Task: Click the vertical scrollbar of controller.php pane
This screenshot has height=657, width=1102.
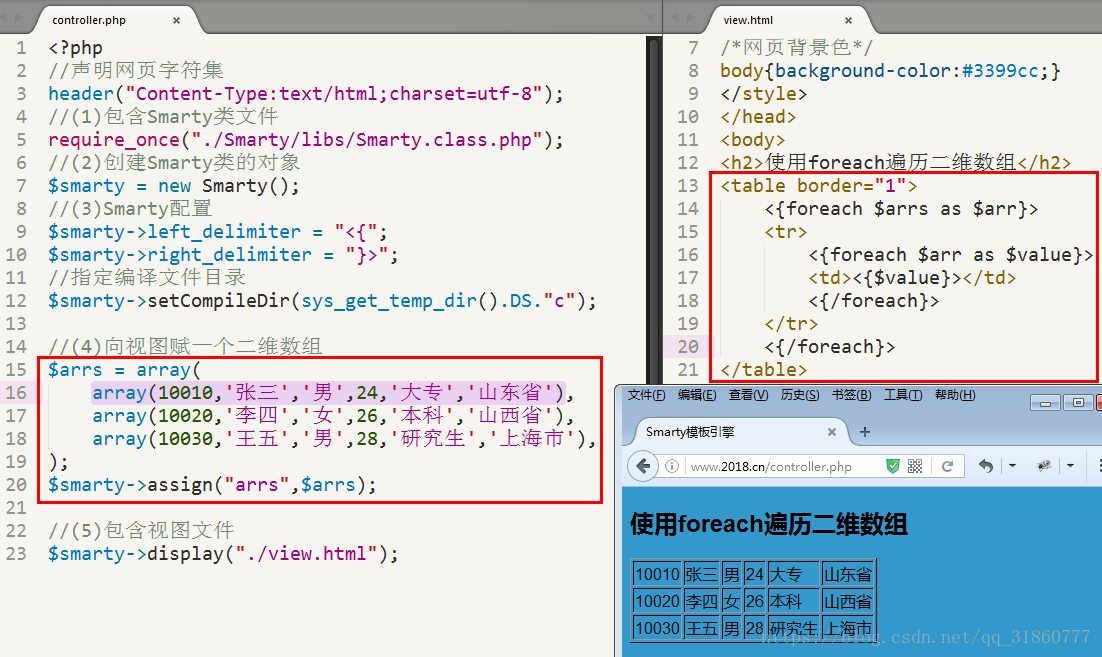Action: click(x=654, y=211)
